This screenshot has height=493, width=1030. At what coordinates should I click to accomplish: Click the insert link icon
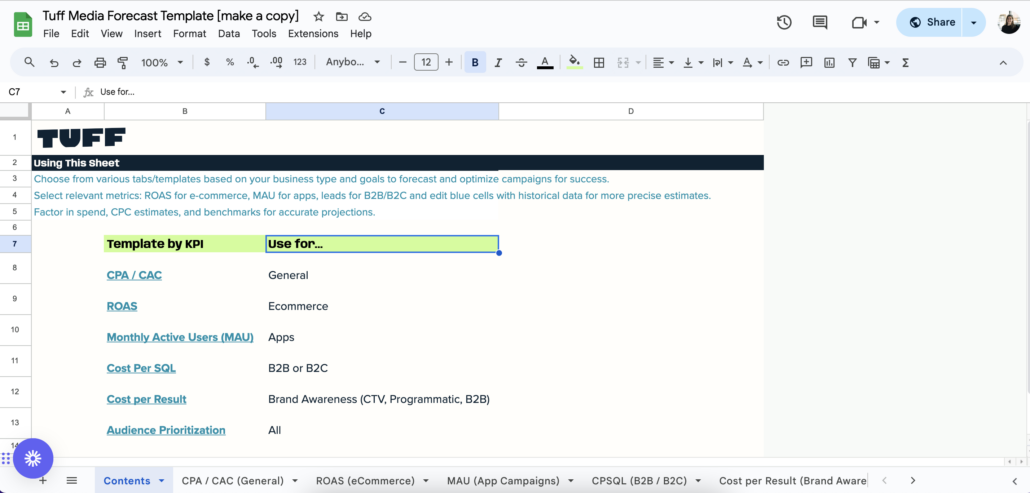[783, 62]
